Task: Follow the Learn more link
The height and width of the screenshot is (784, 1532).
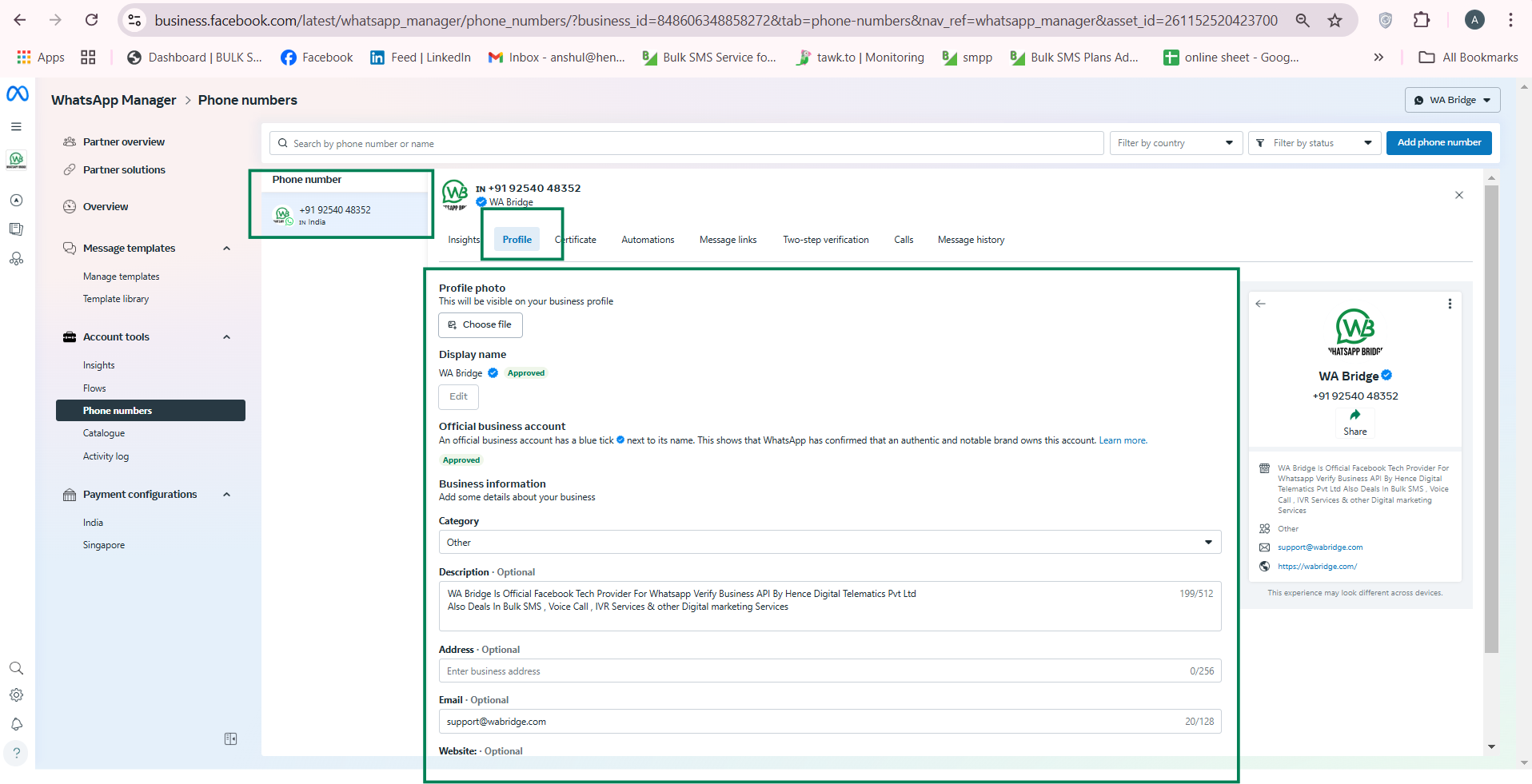Action: click(x=1123, y=440)
